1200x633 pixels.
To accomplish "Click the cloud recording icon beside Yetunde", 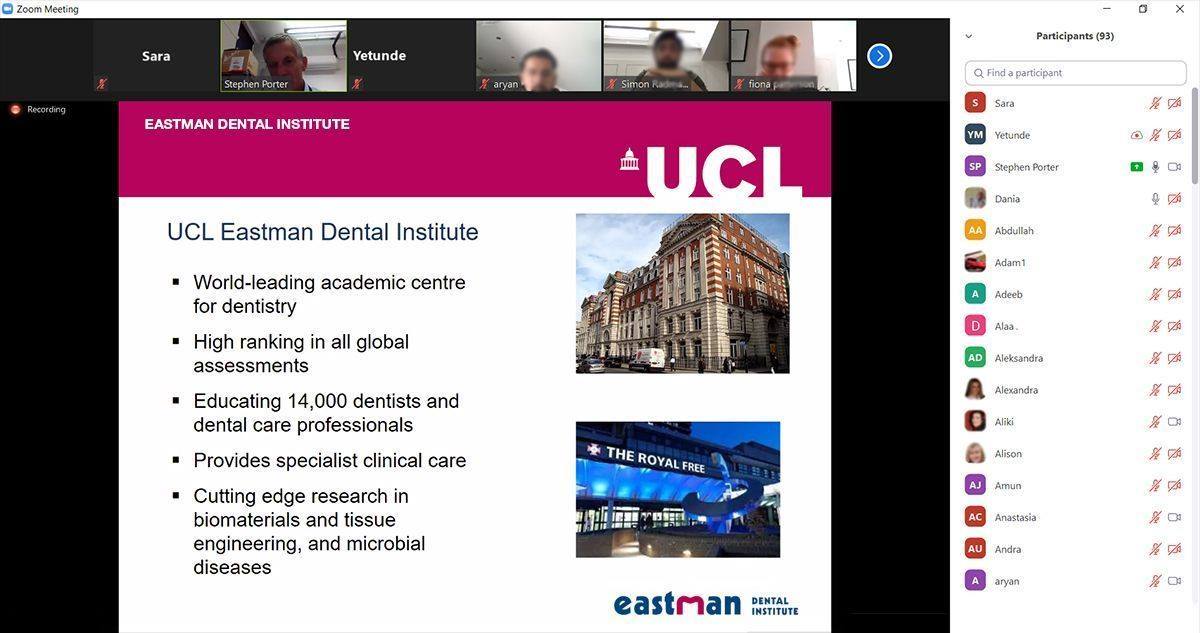I will click(x=1136, y=135).
